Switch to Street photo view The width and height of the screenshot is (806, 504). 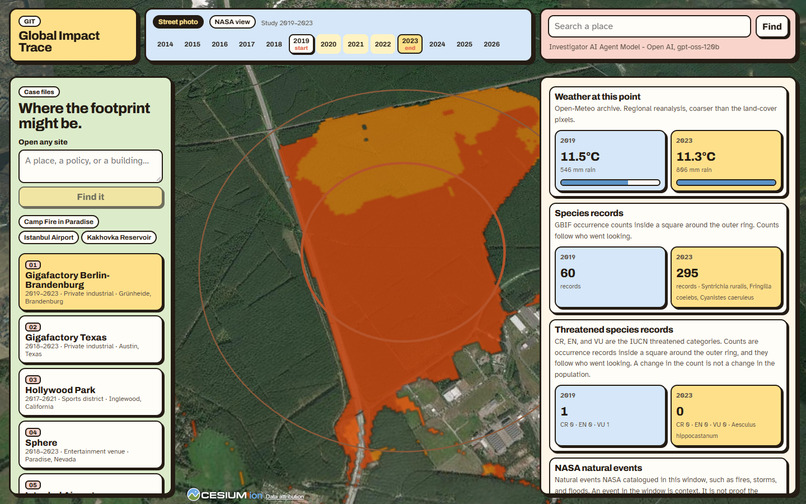click(178, 22)
